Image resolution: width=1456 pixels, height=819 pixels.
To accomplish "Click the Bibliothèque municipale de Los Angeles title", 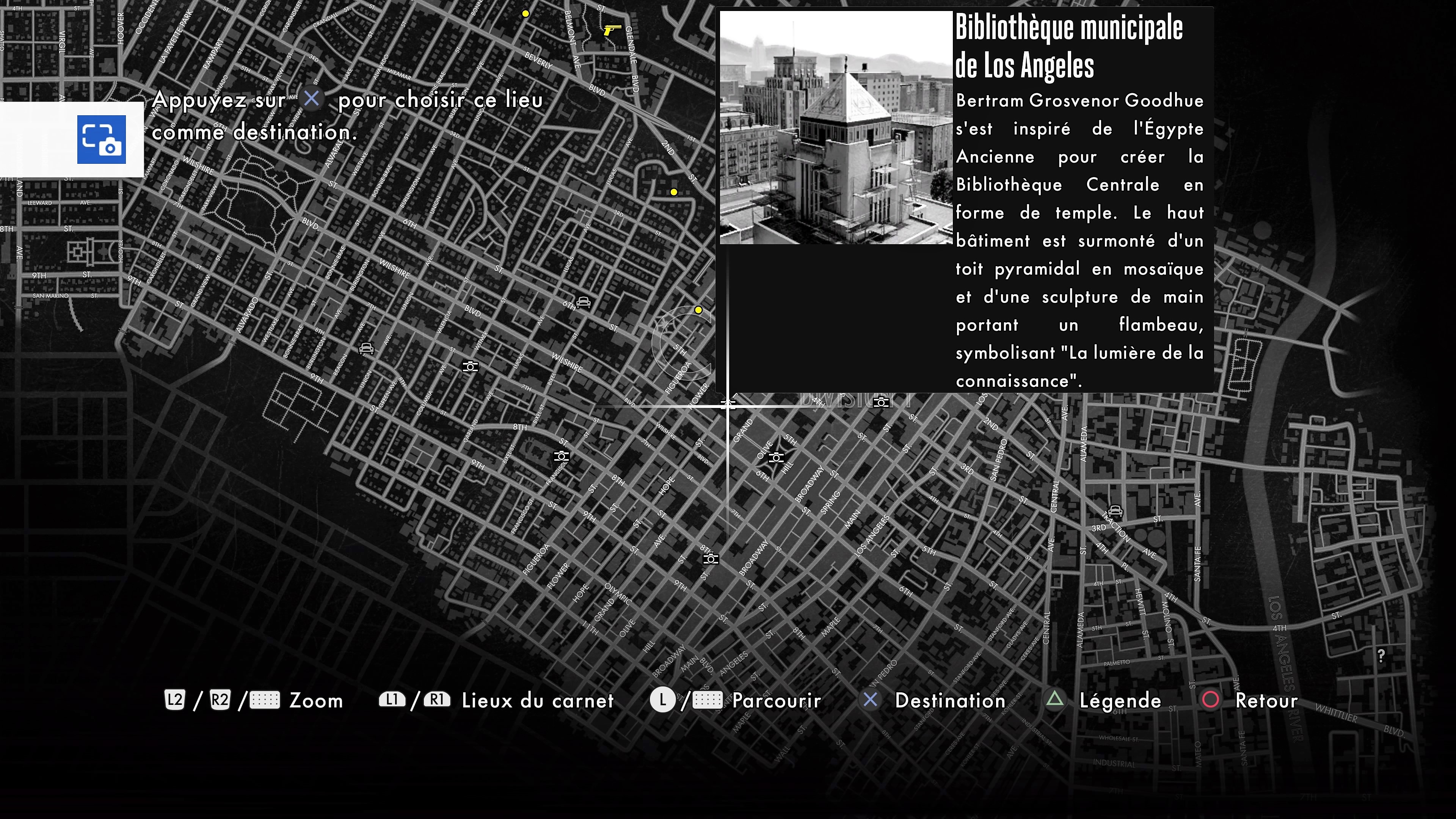I will [1068, 46].
